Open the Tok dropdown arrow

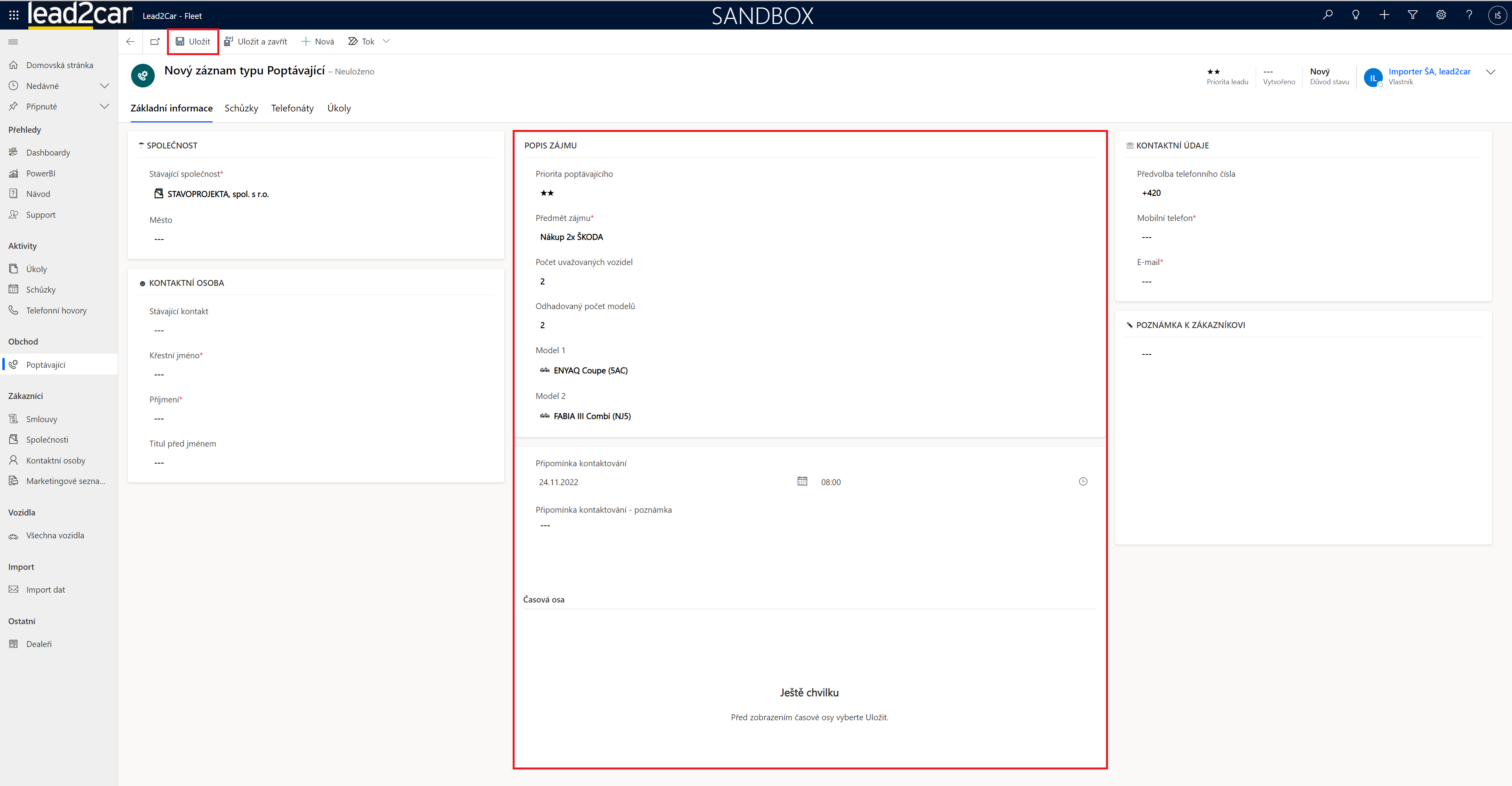[386, 41]
